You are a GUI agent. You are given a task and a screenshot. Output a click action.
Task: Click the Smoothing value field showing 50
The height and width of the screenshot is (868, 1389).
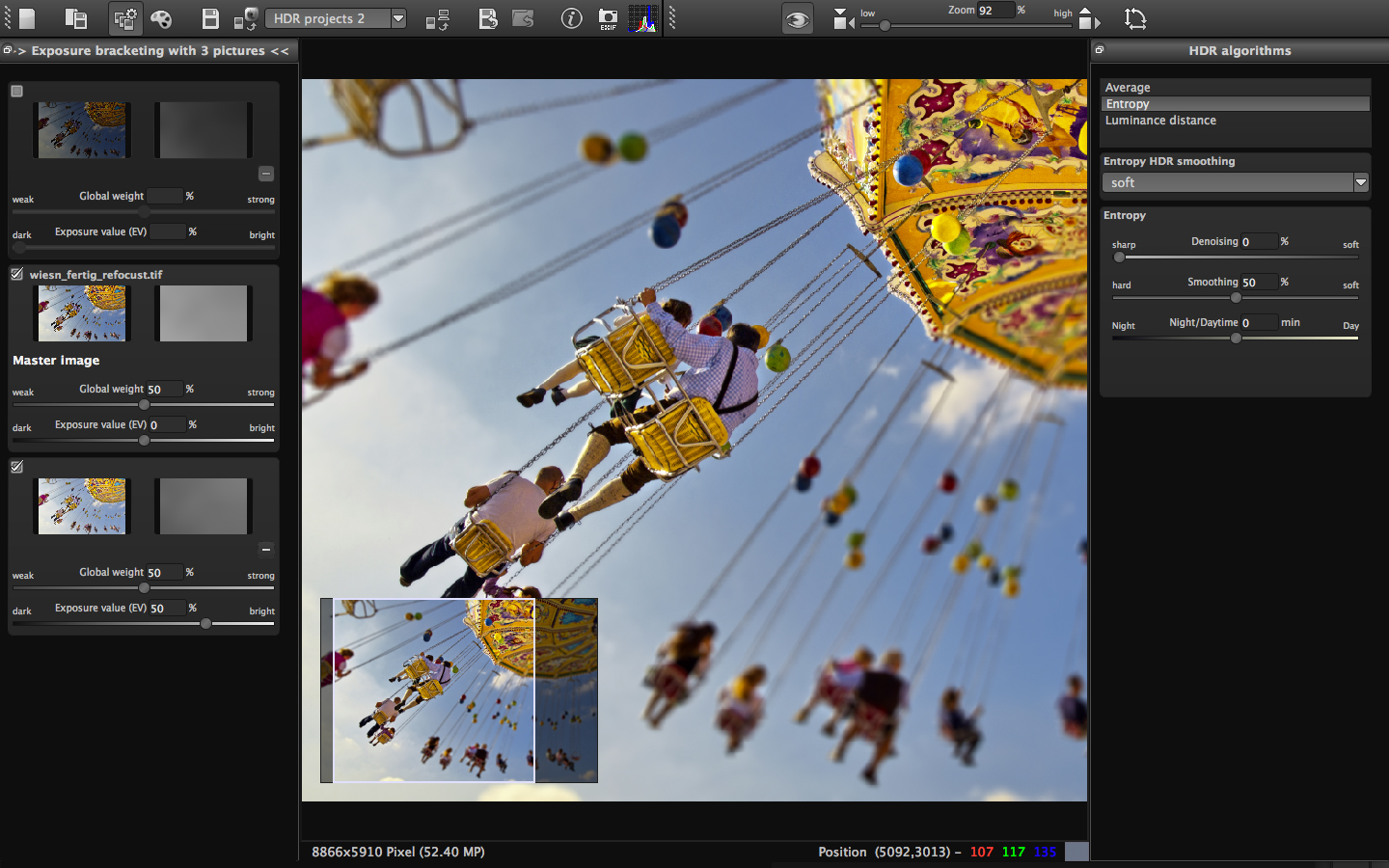pos(1258,283)
